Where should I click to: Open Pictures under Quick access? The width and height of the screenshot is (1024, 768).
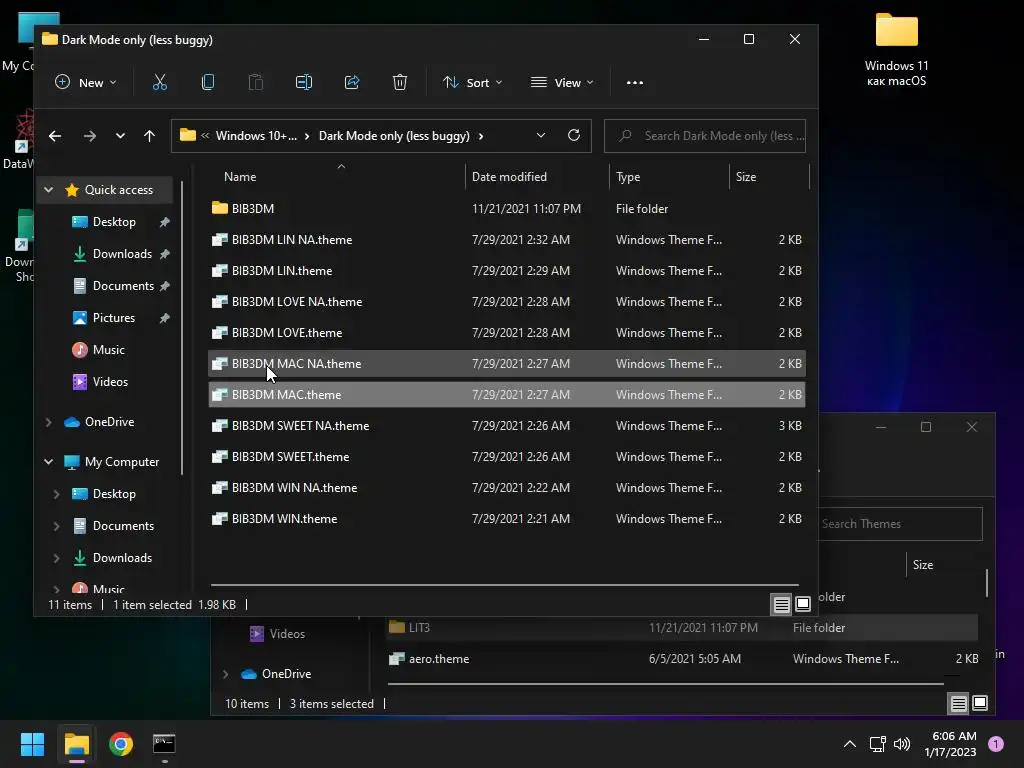114,318
